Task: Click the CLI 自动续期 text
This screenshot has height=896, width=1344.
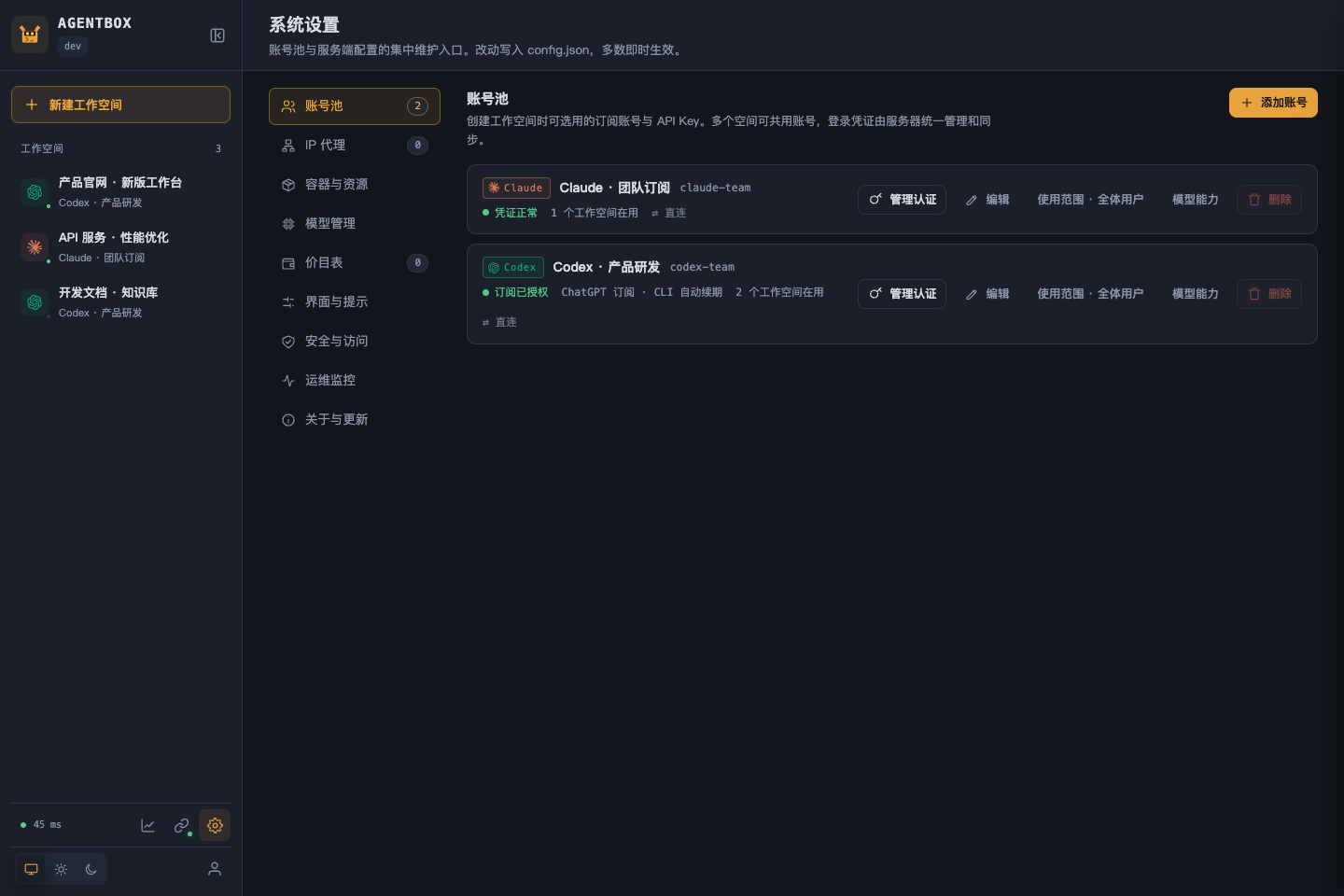Action: pos(688,292)
